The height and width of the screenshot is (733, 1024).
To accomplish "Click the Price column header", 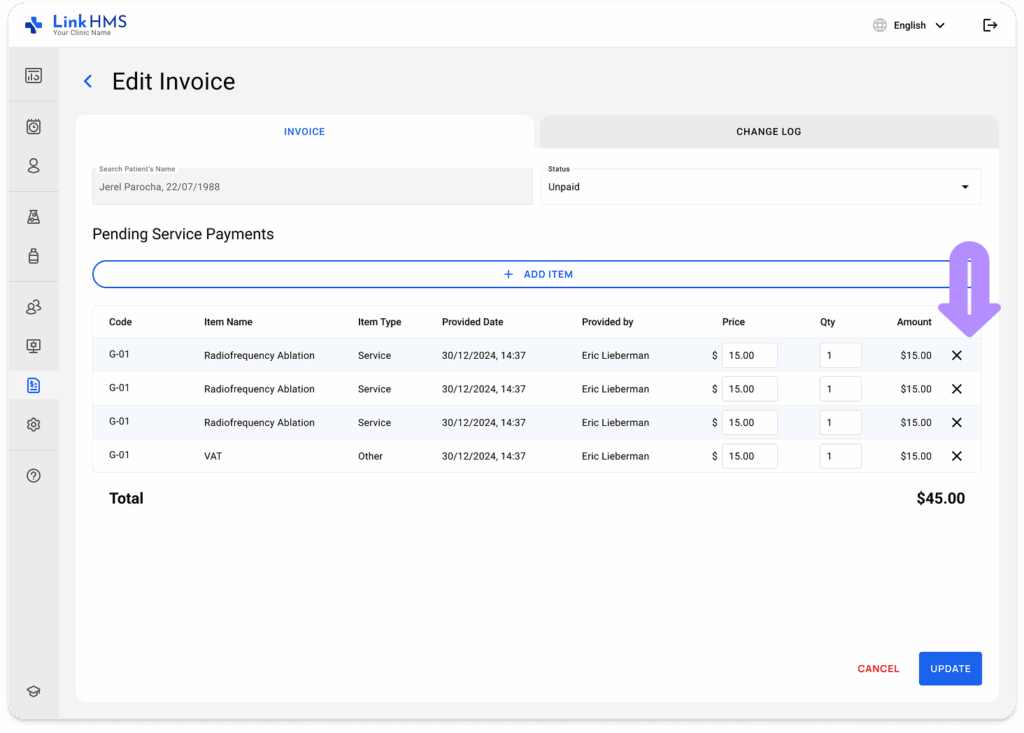I will (x=733, y=322).
